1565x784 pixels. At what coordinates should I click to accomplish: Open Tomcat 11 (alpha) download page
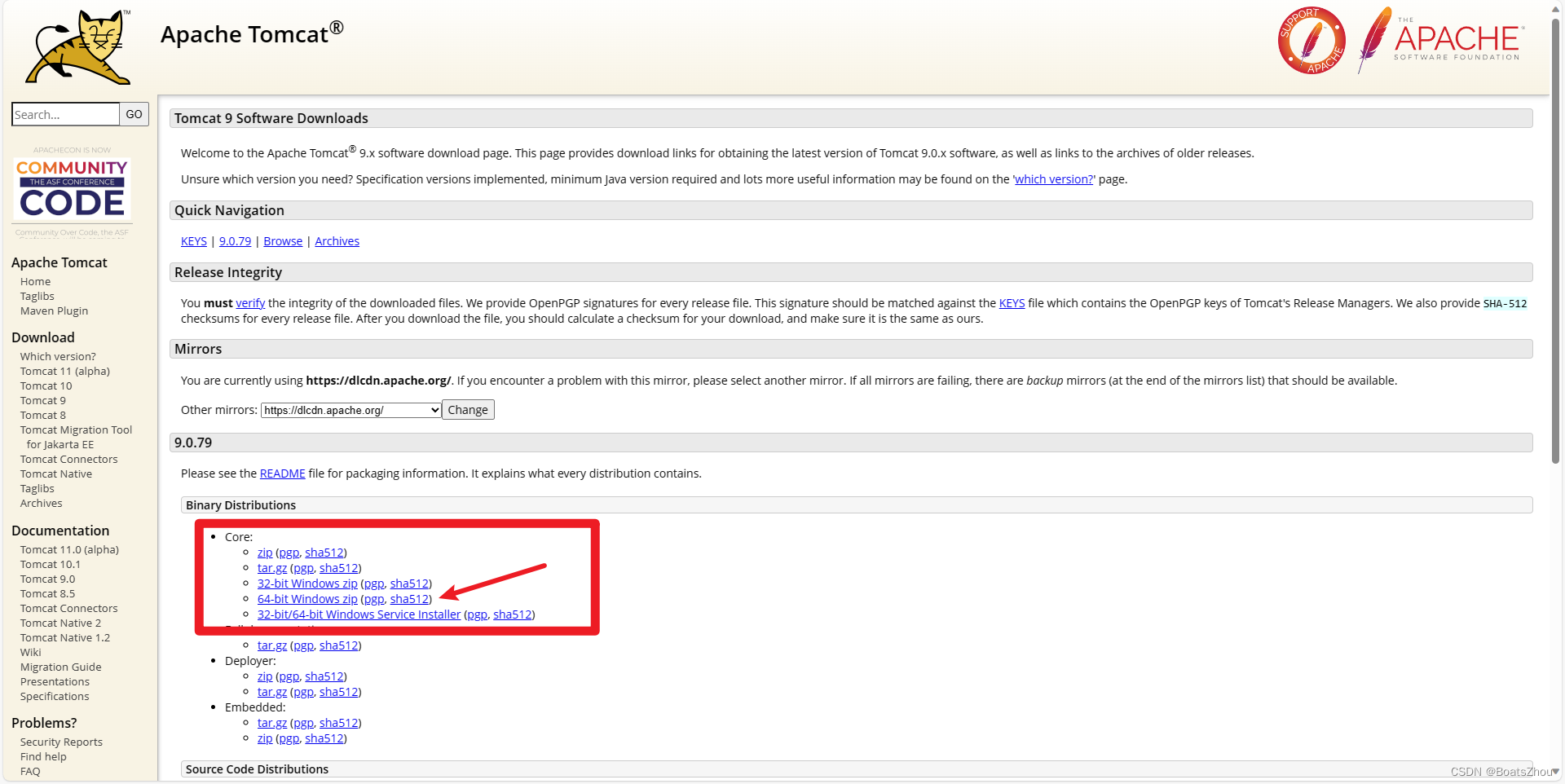tap(65, 372)
